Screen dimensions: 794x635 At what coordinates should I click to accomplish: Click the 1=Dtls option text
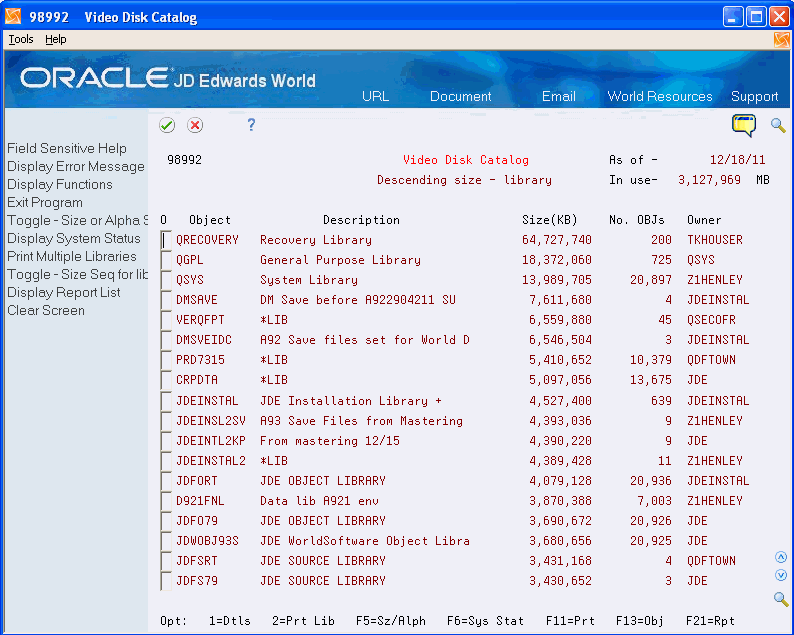pyautogui.click(x=229, y=621)
